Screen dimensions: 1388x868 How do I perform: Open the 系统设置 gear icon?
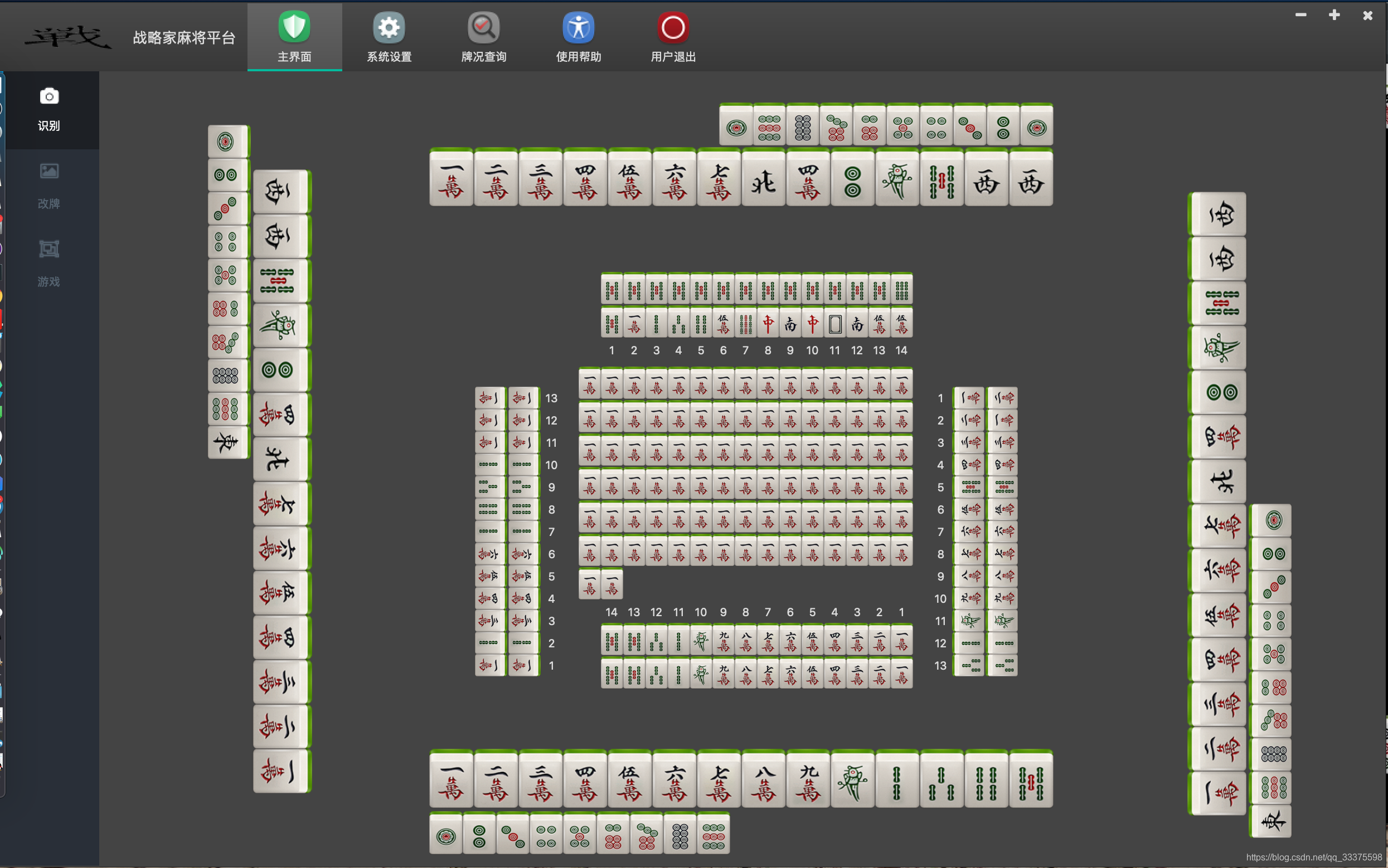[x=389, y=27]
